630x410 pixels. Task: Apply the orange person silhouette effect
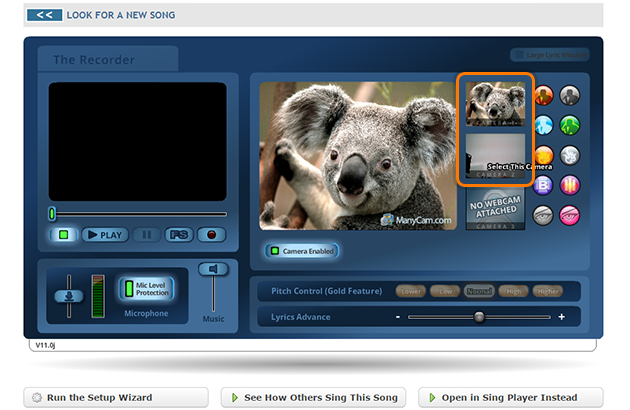pyautogui.click(x=544, y=96)
